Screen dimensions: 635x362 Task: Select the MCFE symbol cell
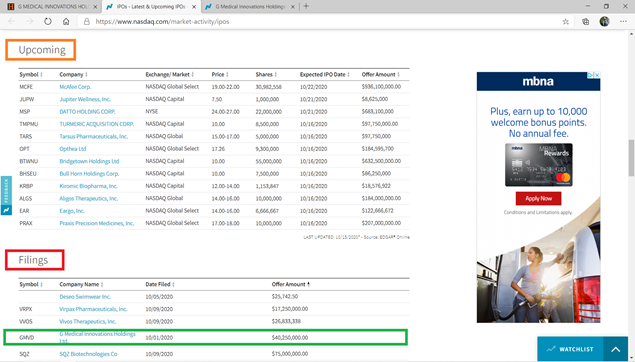coord(26,87)
